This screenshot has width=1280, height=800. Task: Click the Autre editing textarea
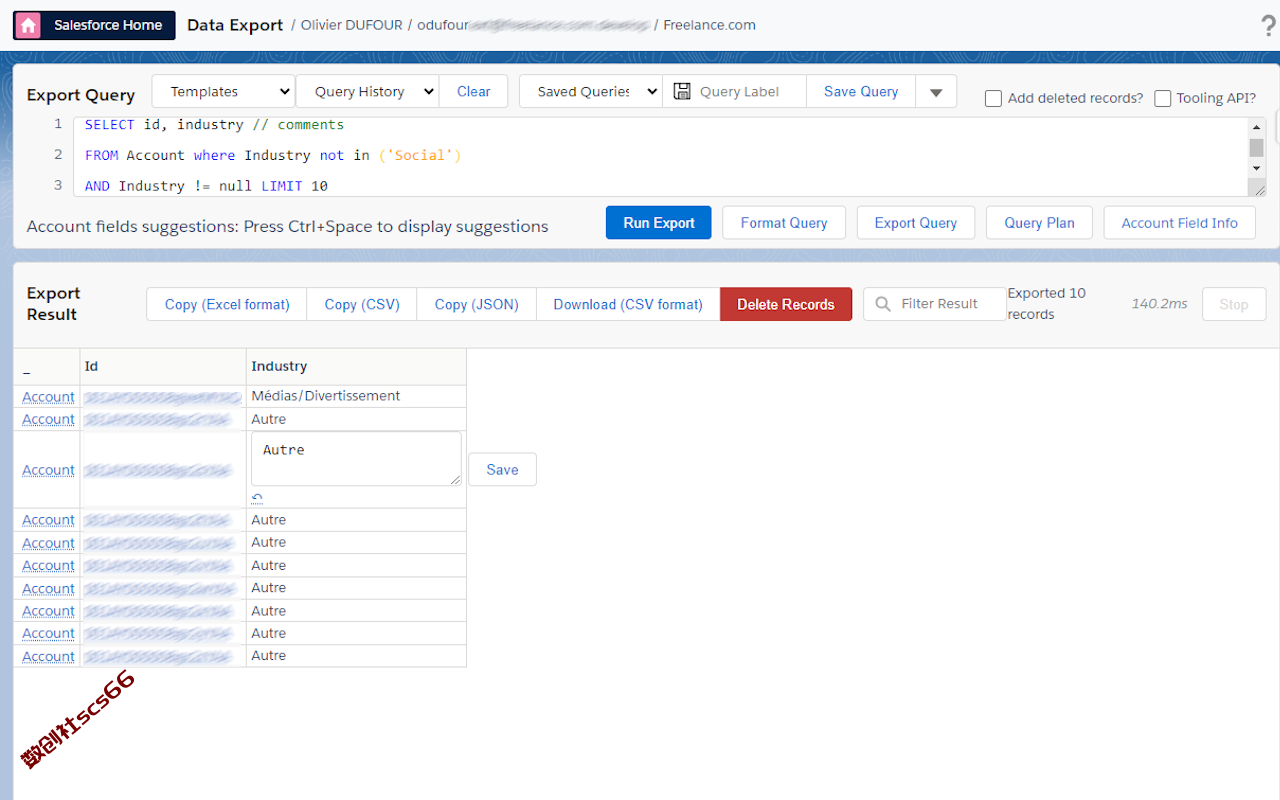(x=356, y=459)
